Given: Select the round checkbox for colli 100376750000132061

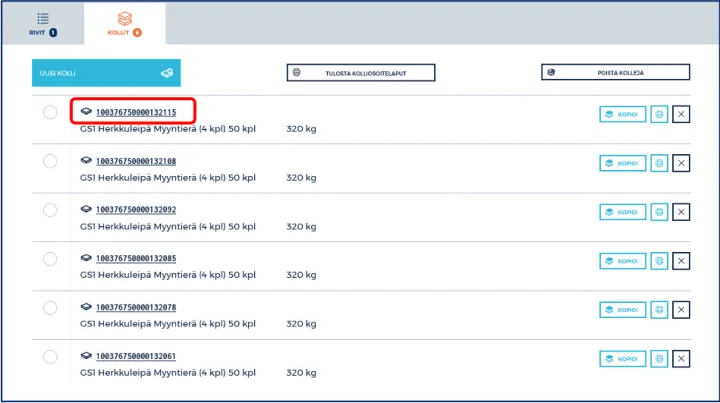Looking at the screenshot, I should click(x=50, y=356).
